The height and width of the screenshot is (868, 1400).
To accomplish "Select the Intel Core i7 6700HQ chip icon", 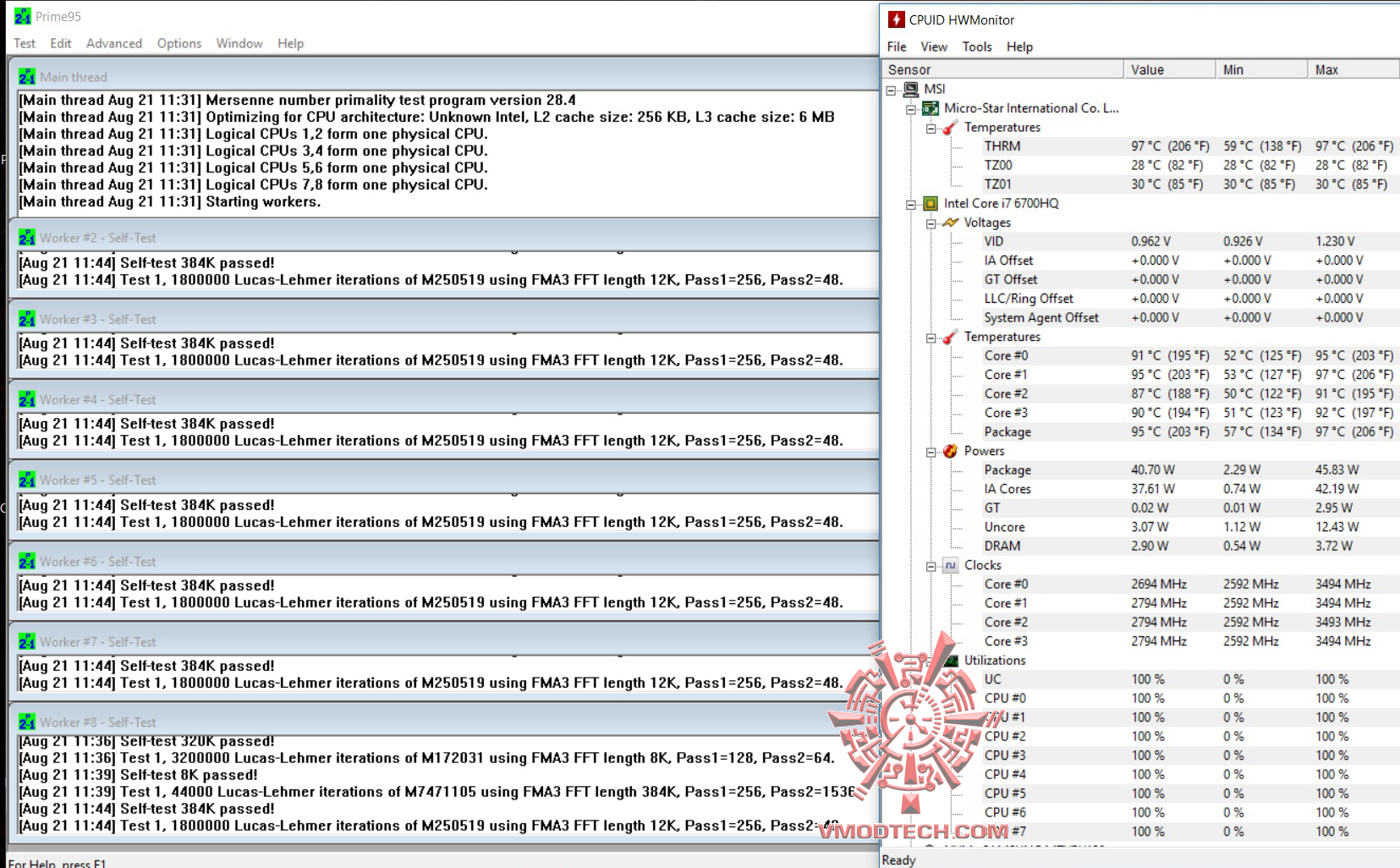I will point(931,203).
